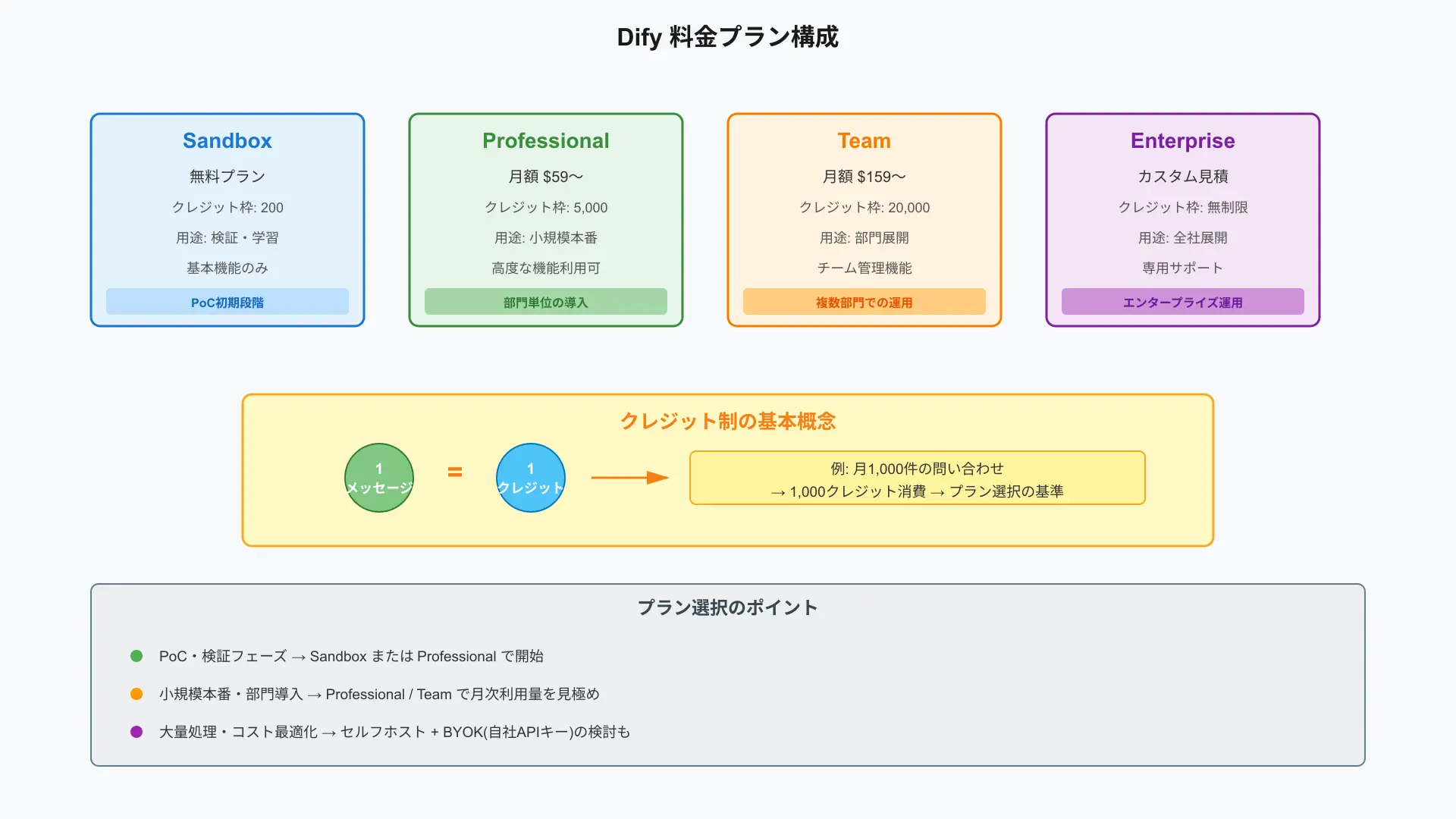The width and height of the screenshot is (1456, 819).
Task: Click 'クレジット枠: 200' text
Action: 227,207
